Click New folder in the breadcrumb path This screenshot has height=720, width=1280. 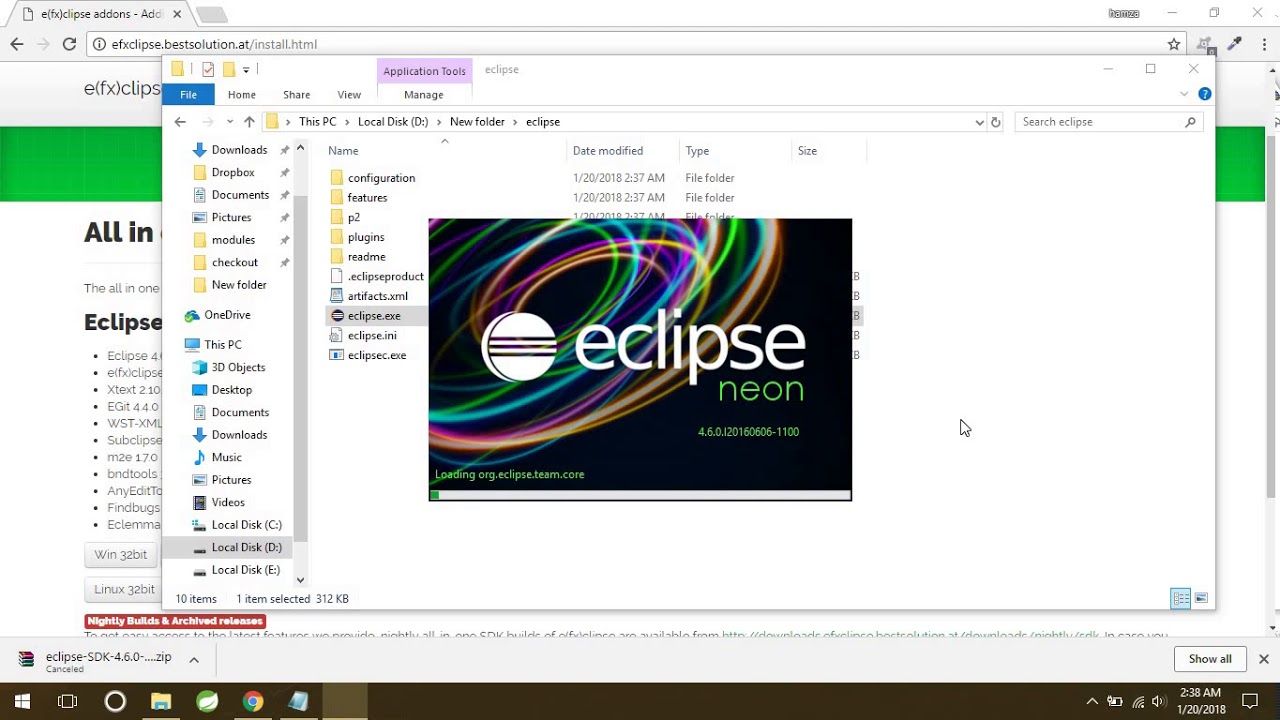(477, 122)
